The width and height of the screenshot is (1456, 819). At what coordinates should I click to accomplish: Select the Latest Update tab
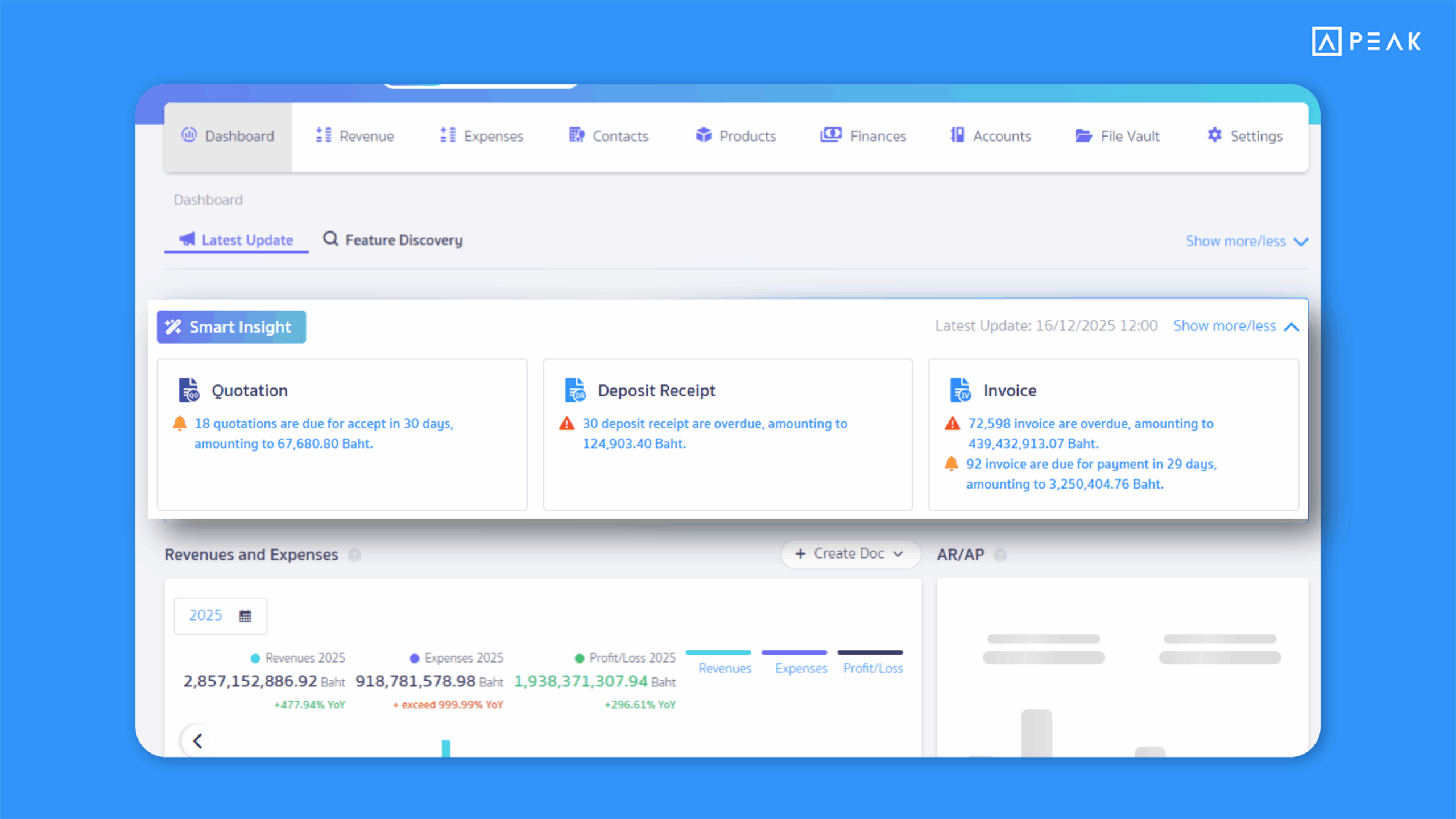point(236,239)
